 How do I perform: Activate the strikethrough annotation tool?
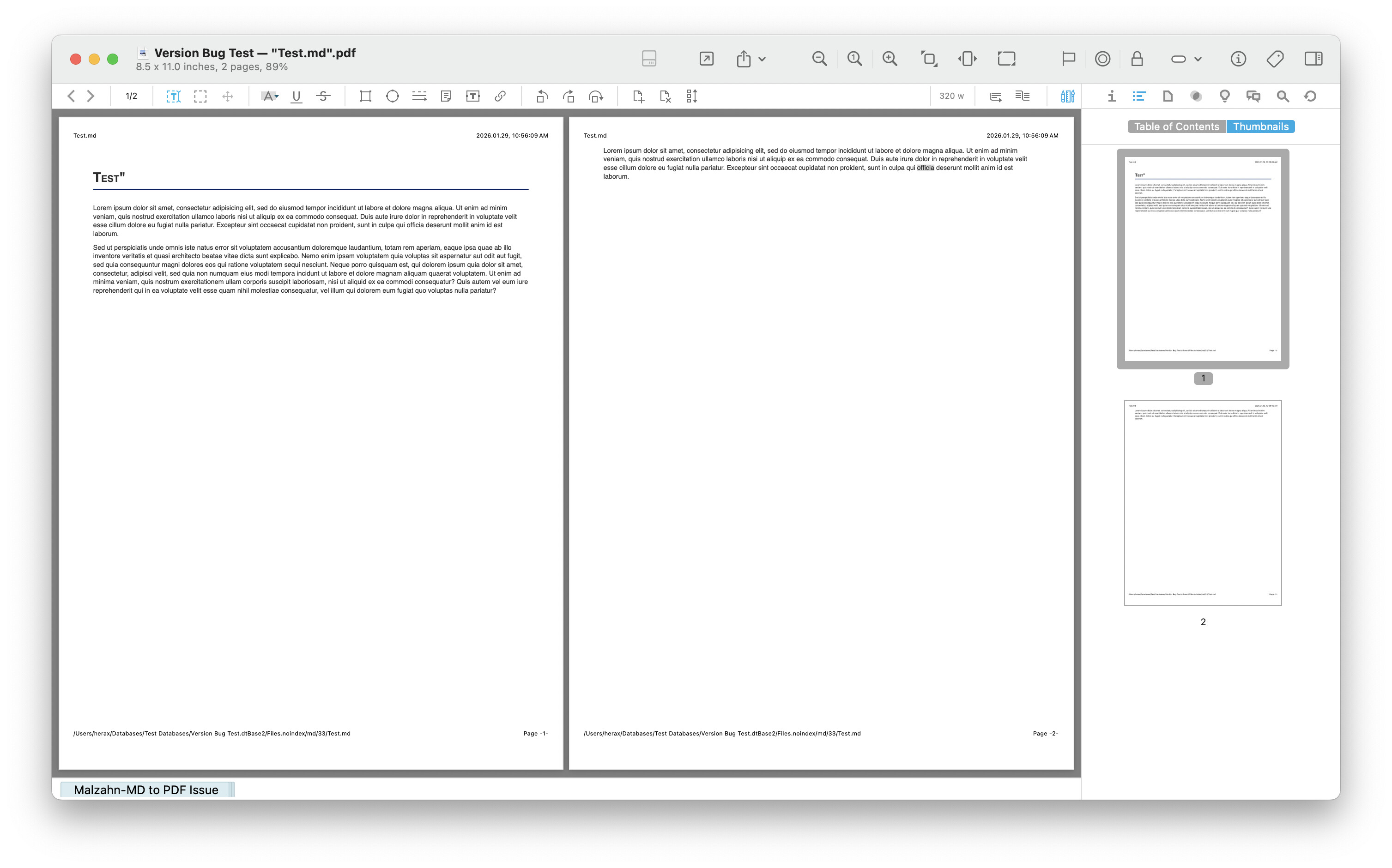323,96
